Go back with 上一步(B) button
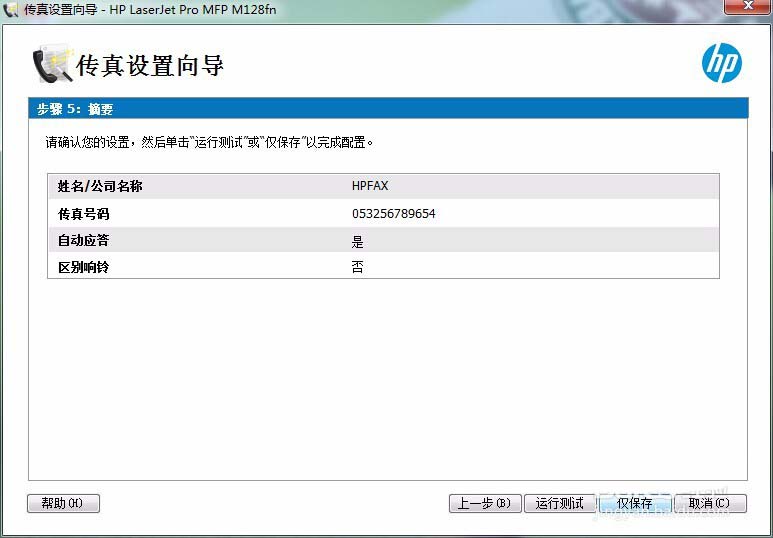The image size is (773, 538). [485, 503]
